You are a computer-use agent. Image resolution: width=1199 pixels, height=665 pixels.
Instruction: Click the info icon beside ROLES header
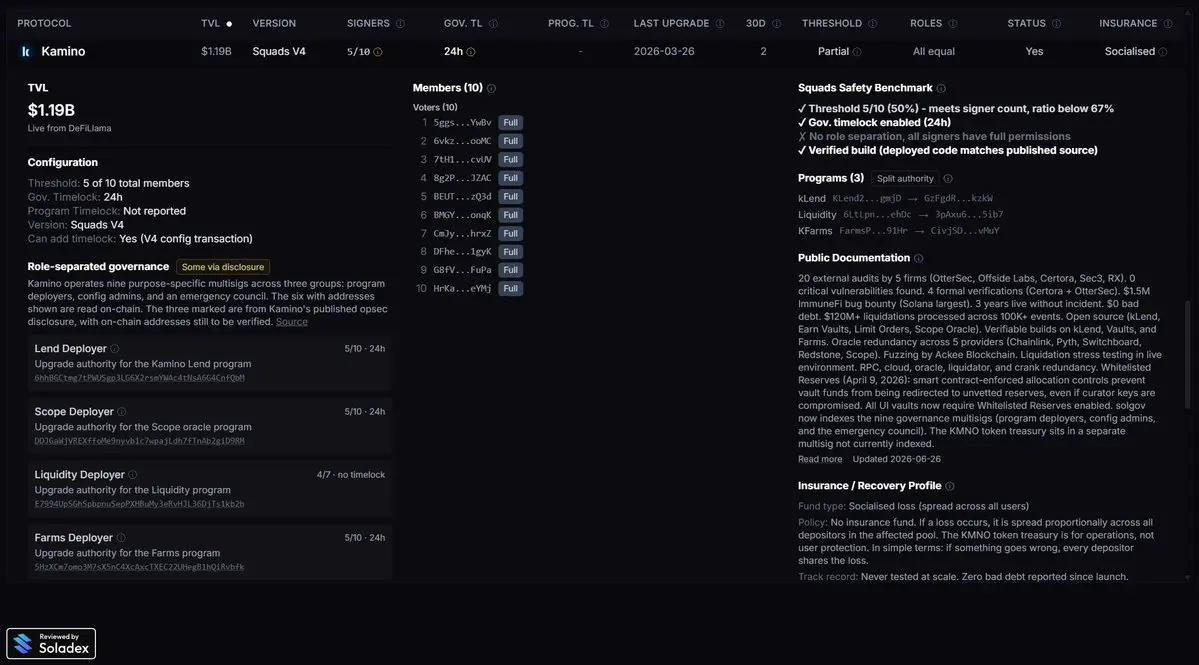tap(953, 24)
